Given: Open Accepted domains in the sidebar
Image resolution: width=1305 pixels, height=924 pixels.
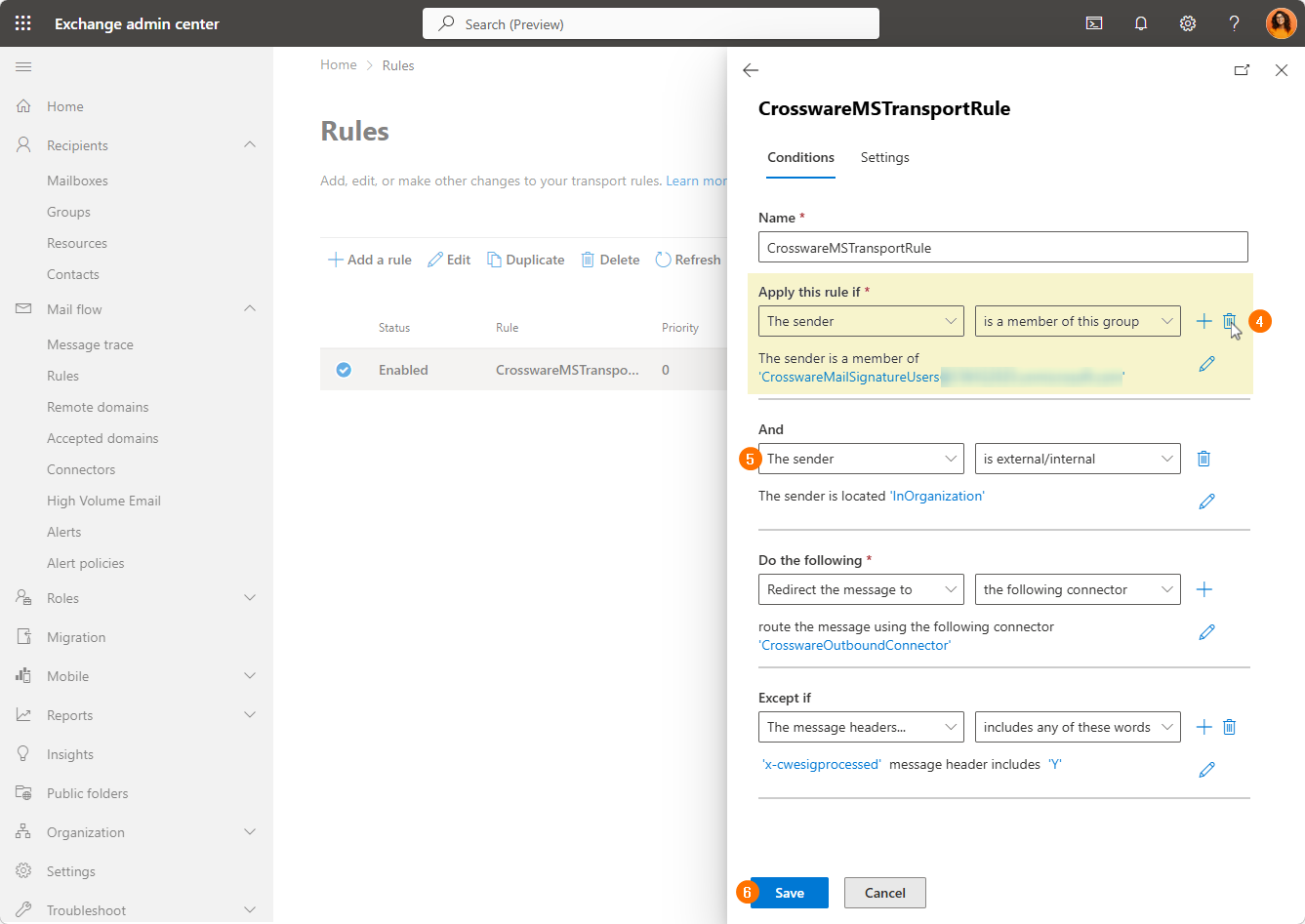Looking at the screenshot, I should point(102,438).
